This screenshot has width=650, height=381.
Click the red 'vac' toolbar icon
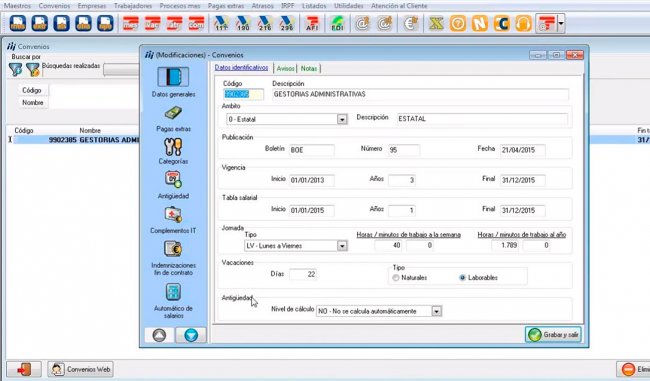pyautogui.click(x=153, y=24)
